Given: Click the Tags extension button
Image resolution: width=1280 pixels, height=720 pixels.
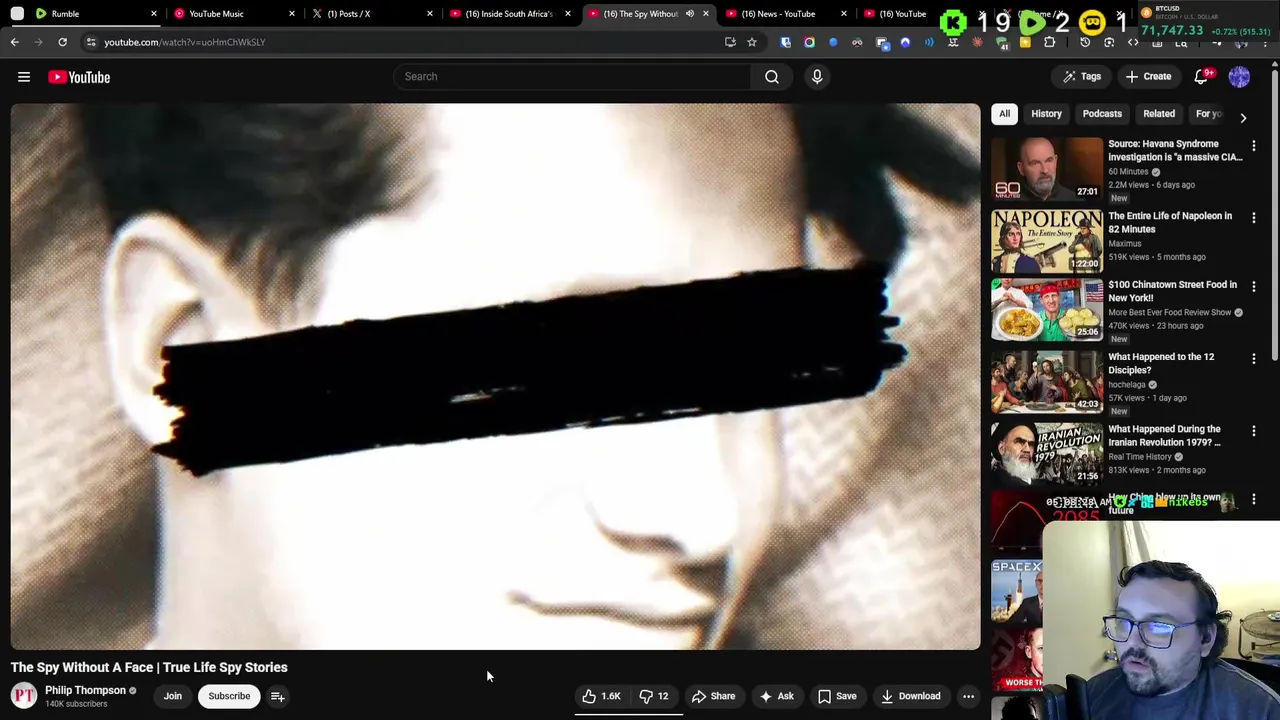Looking at the screenshot, I should (1082, 77).
